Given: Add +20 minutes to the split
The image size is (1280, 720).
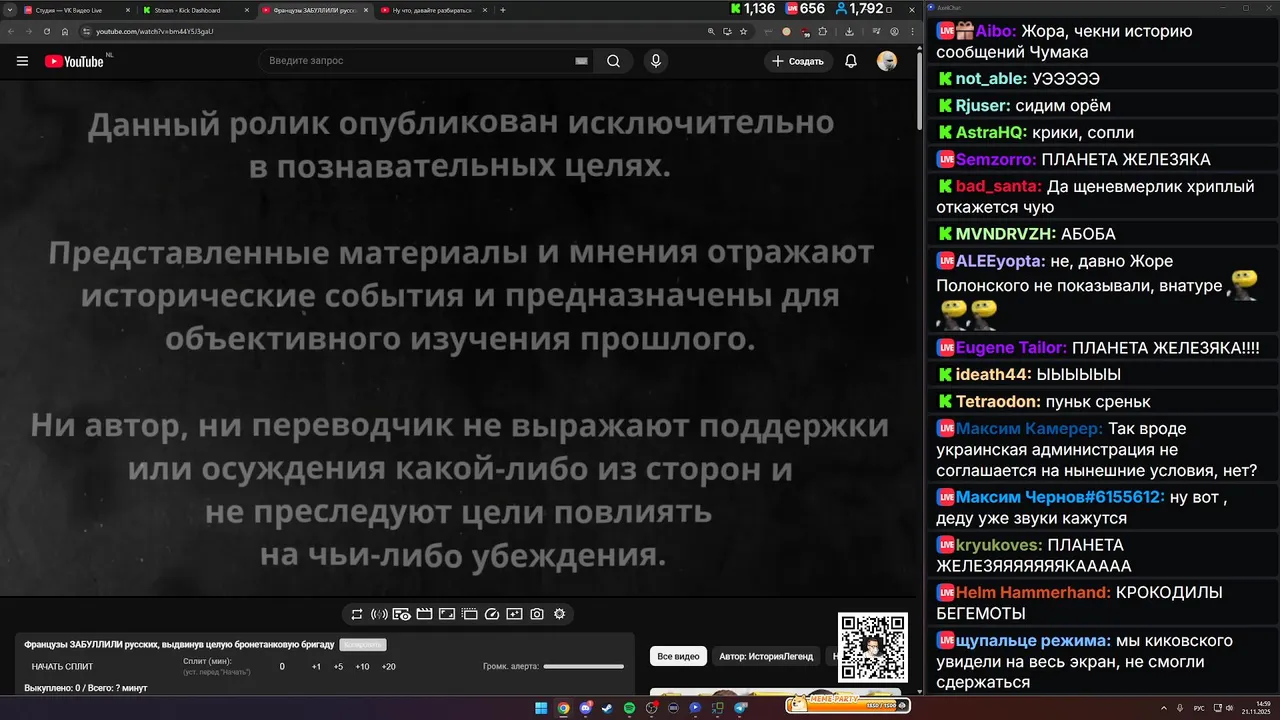Looking at the screenshot, I should tap(388, 667).
